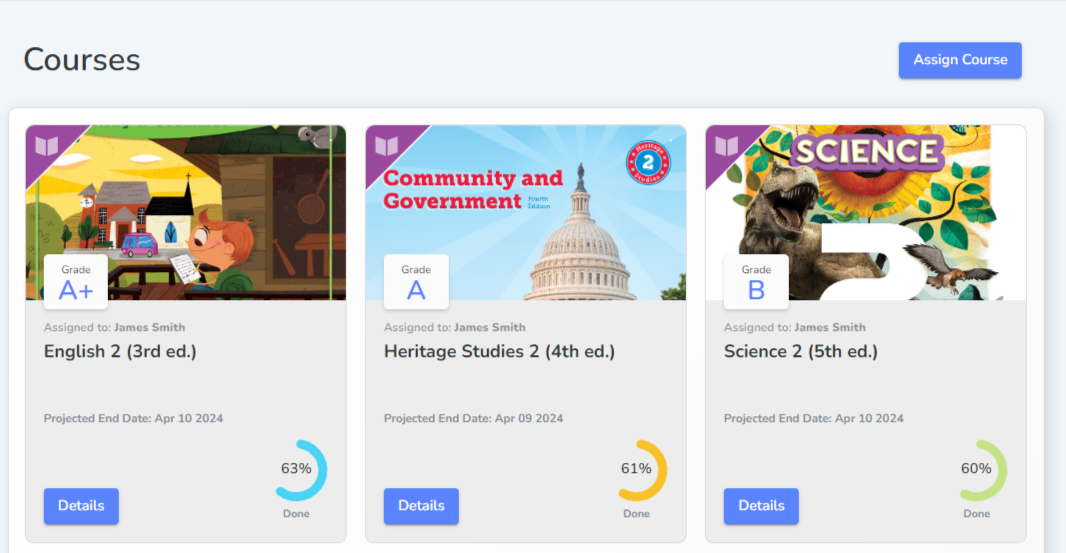Open Details for Science 2

(761, 505)
